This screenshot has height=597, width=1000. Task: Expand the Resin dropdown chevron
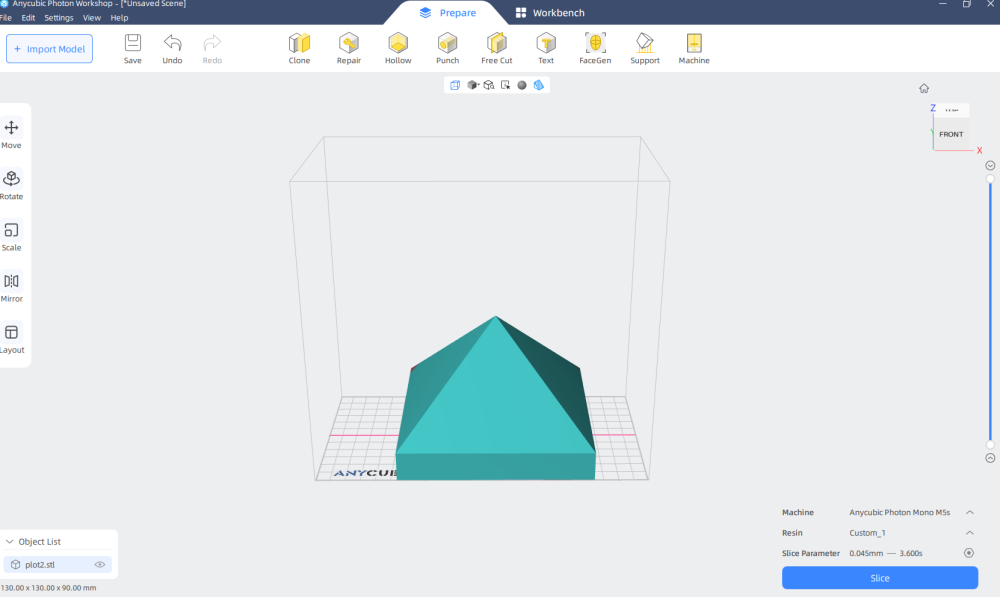(969, 533)
